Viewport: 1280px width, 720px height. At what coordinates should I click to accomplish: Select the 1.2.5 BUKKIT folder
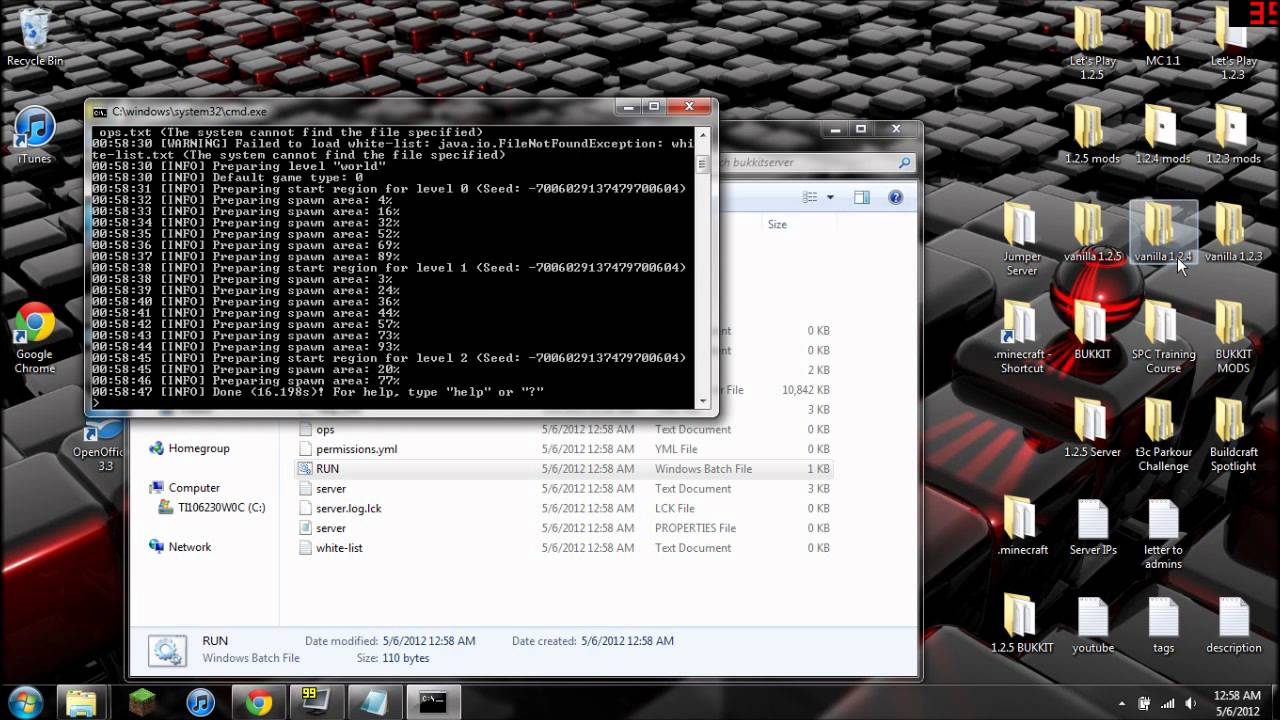(1021, 624)
